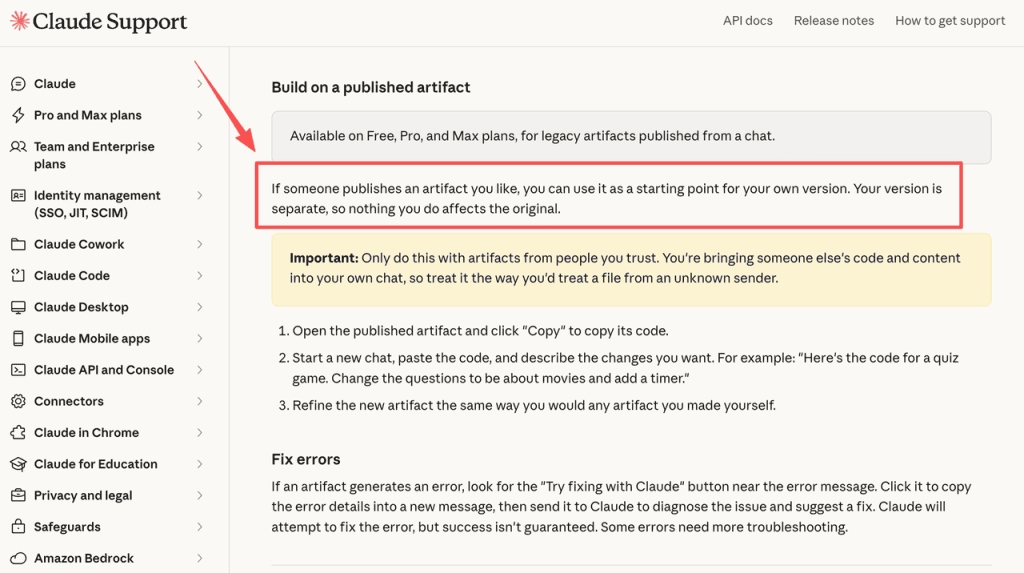Expand the Privacy and legal chevron
This screenshot has width=1024, height=573.
click(200, 495)
